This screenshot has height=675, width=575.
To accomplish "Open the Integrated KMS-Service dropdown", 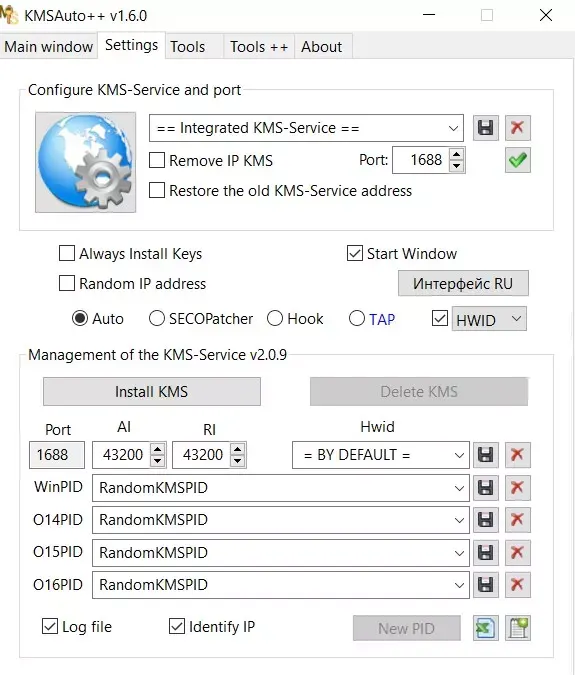I will tap(306, 128).
